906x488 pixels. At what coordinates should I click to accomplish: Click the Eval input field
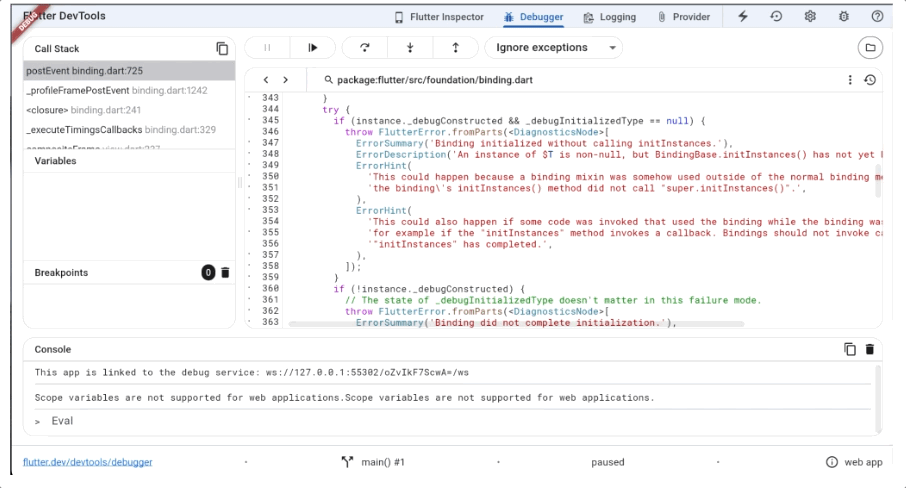click(452, 421)
